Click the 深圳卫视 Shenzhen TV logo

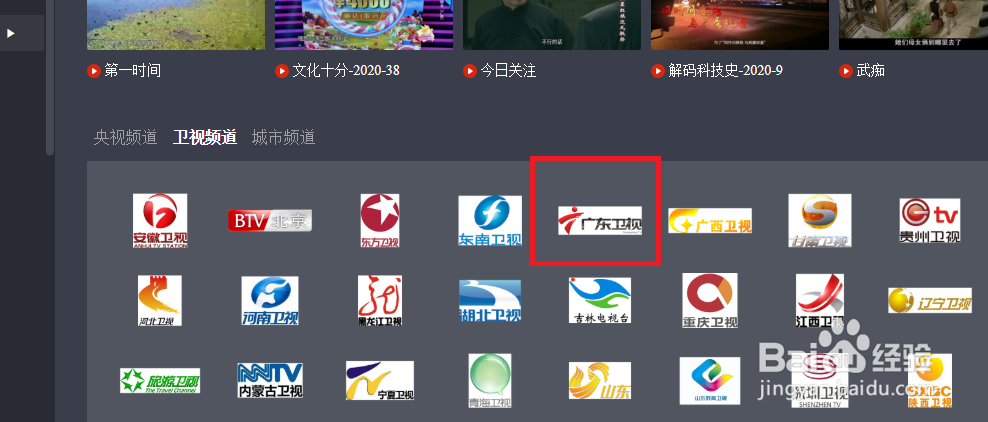[x=820, y=380]
